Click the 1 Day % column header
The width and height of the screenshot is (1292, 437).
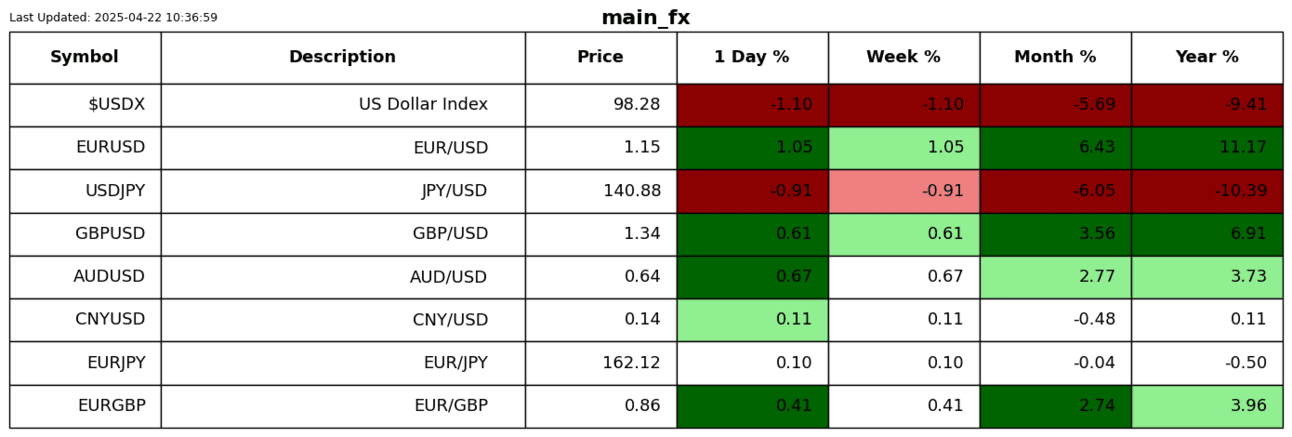click(752, 57)
